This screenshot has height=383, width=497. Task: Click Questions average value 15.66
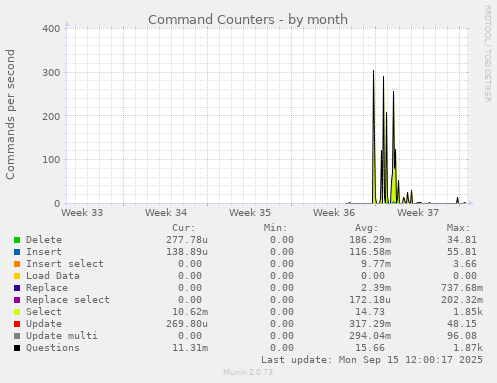click(x=370, y=348)
